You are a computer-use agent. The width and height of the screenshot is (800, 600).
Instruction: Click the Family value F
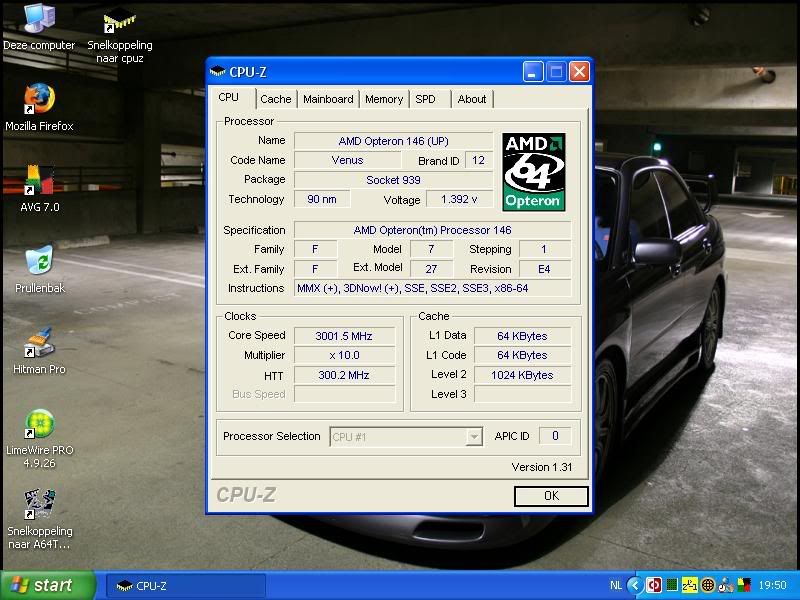[x=315, y=249]
